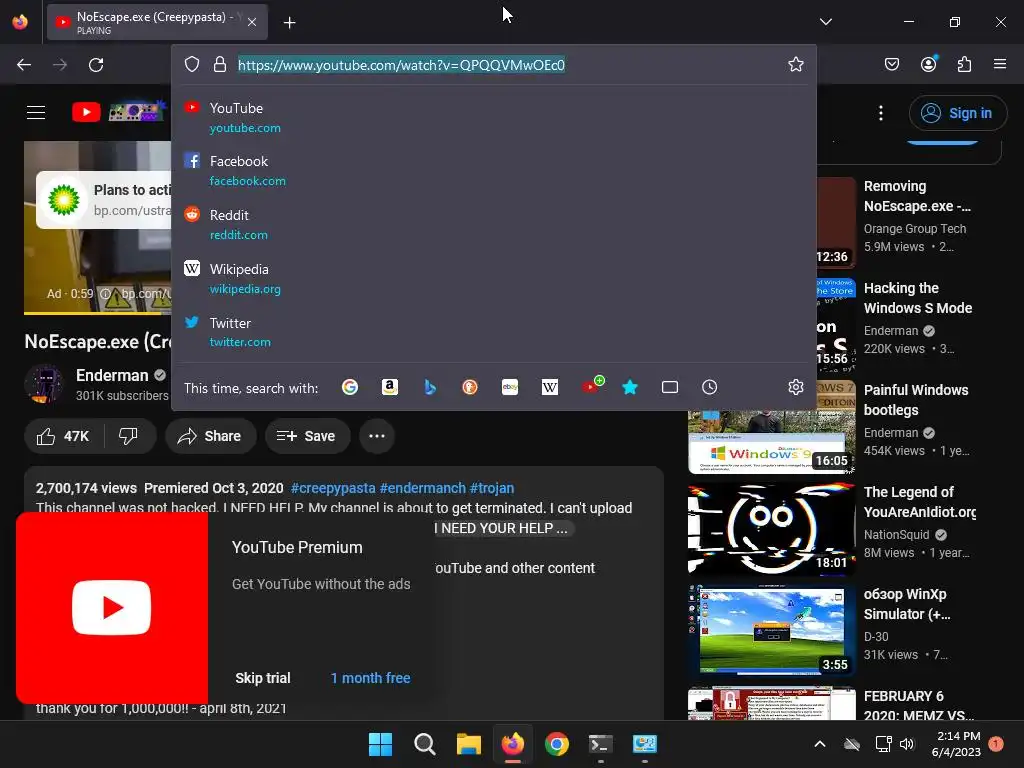Select YouTube suggestion in dropdown
Image resolution: width=1024 pixels, height=768 pixels.
point(494,118)
